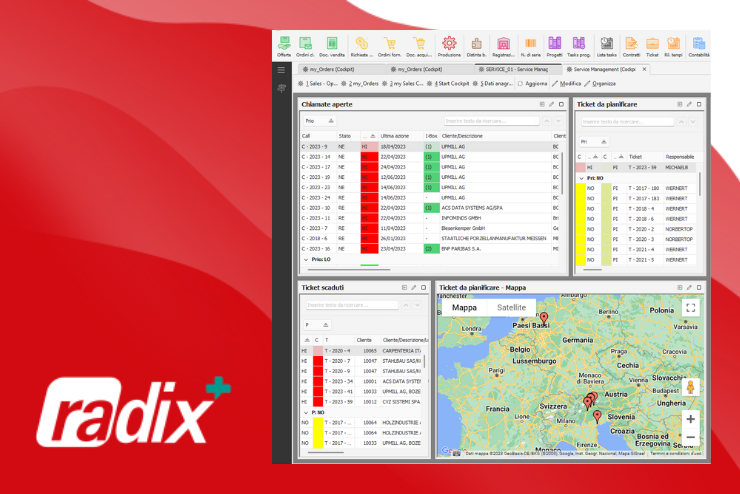Viewport: 740px width, 494px height.
Task: Click the Street View pegman on the map
Action: 690,387
